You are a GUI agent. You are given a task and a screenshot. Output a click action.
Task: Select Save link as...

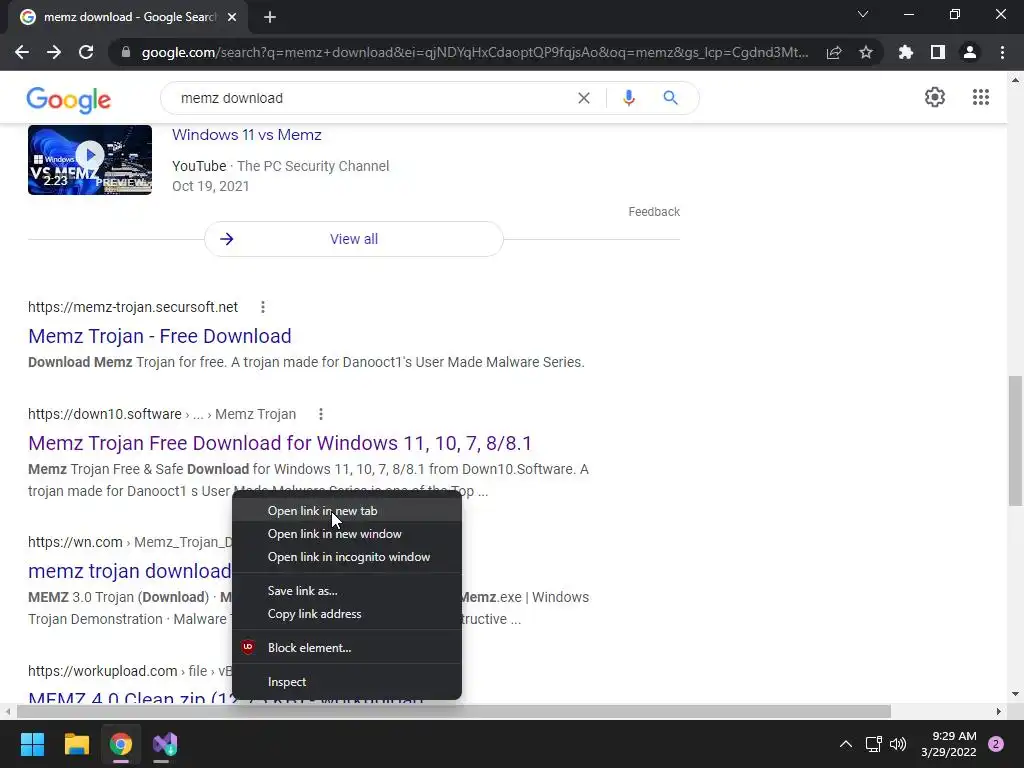(x=347, y=590)
